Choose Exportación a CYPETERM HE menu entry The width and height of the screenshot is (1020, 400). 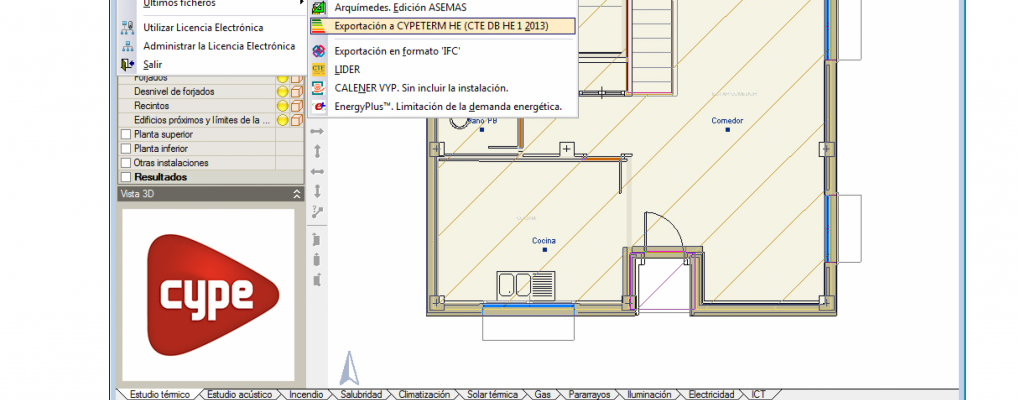[x=442, y=26]
